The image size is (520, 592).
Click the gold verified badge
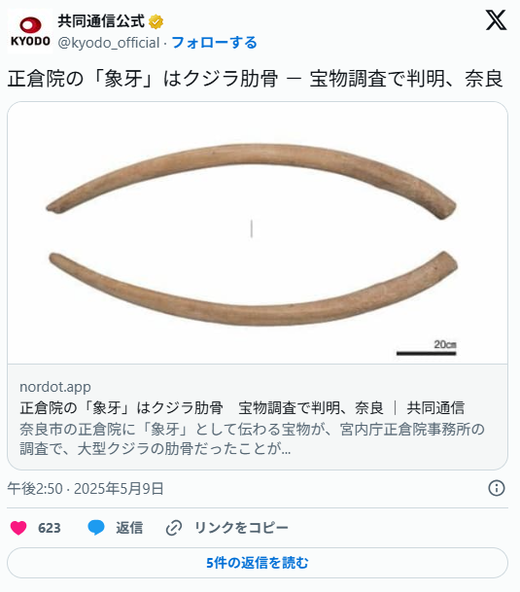156,22
